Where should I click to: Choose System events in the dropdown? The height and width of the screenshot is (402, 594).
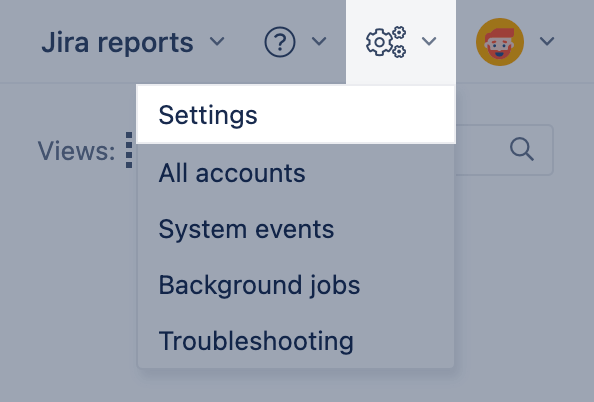[296, 229]
